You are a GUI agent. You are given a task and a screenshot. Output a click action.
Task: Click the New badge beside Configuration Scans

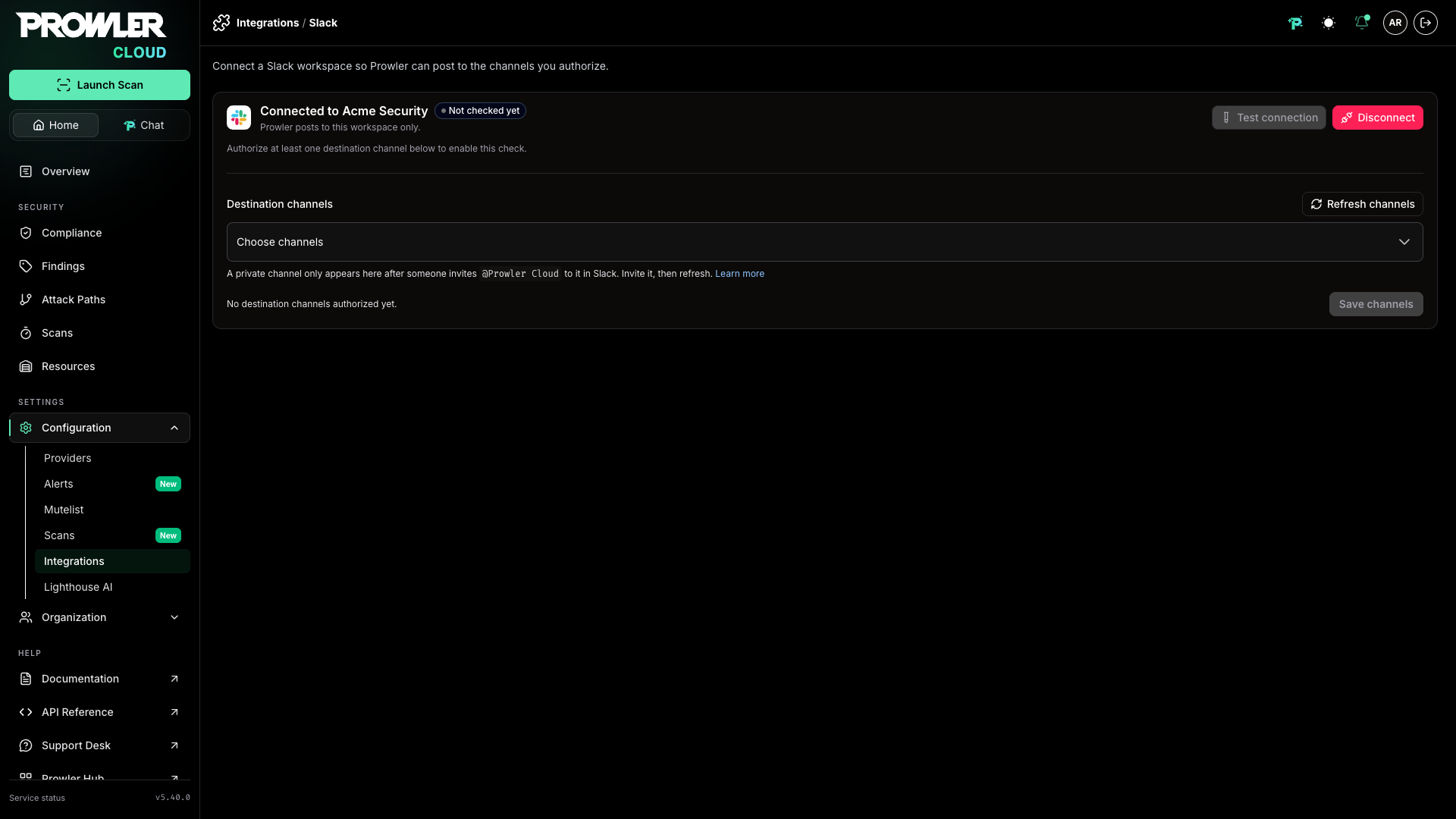[168, 535]
